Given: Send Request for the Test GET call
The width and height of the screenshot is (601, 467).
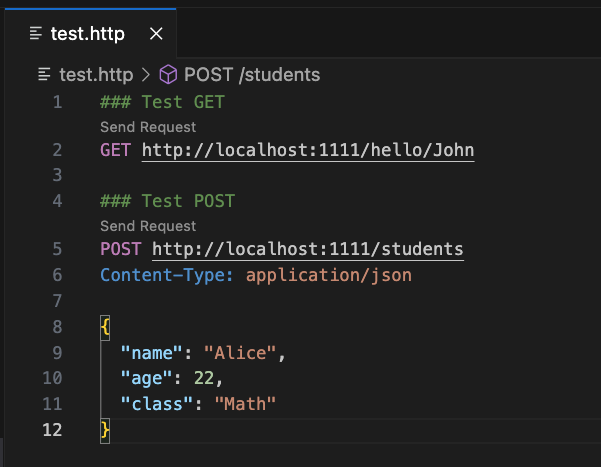Looking at the screenshot, I should (x=148, y=127).
